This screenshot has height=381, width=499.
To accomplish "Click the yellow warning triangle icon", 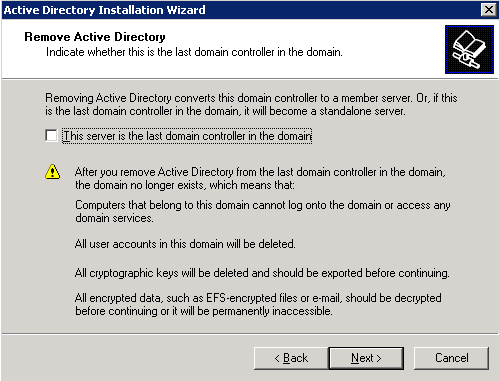I will pyautogui.click(x=53, y=172).
